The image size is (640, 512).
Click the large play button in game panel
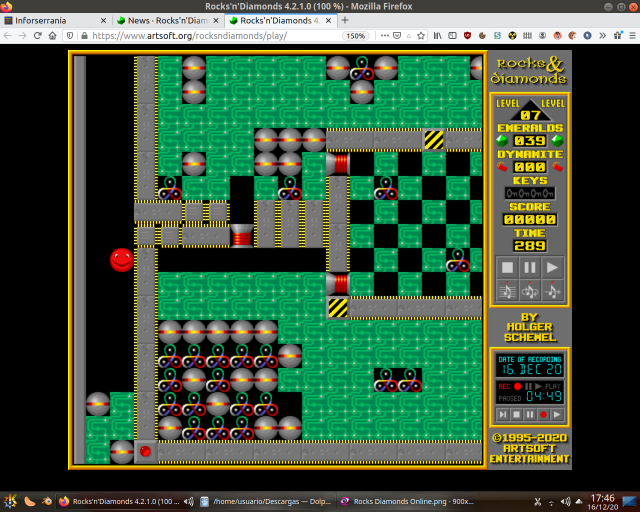tap(552, 267)
